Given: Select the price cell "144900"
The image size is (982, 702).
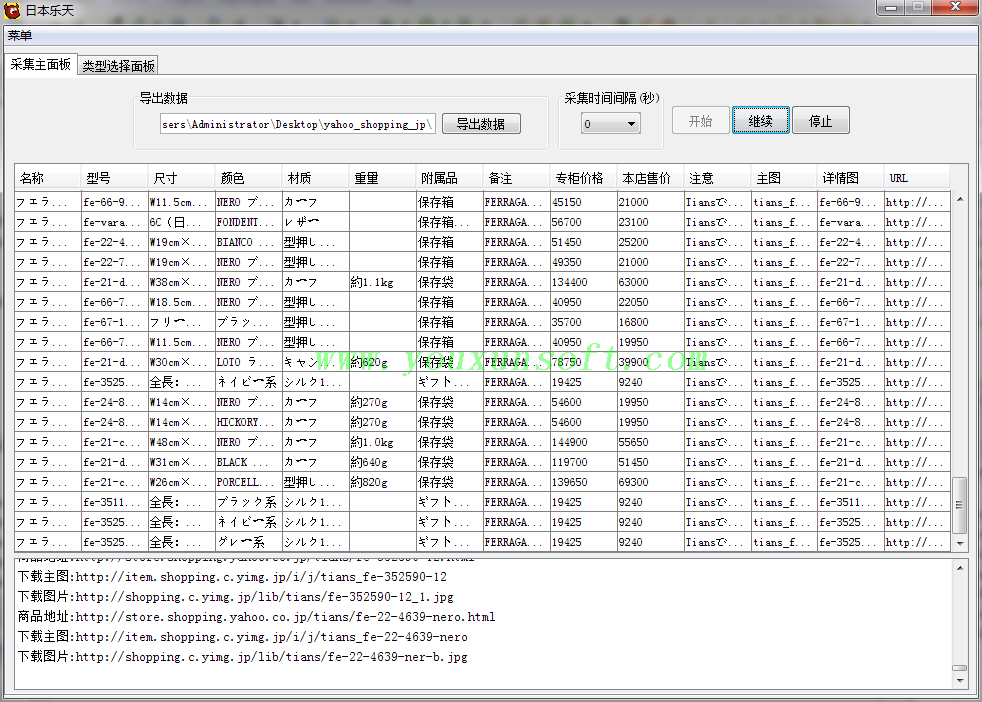Looking at the screenshot, I should 584,443.
